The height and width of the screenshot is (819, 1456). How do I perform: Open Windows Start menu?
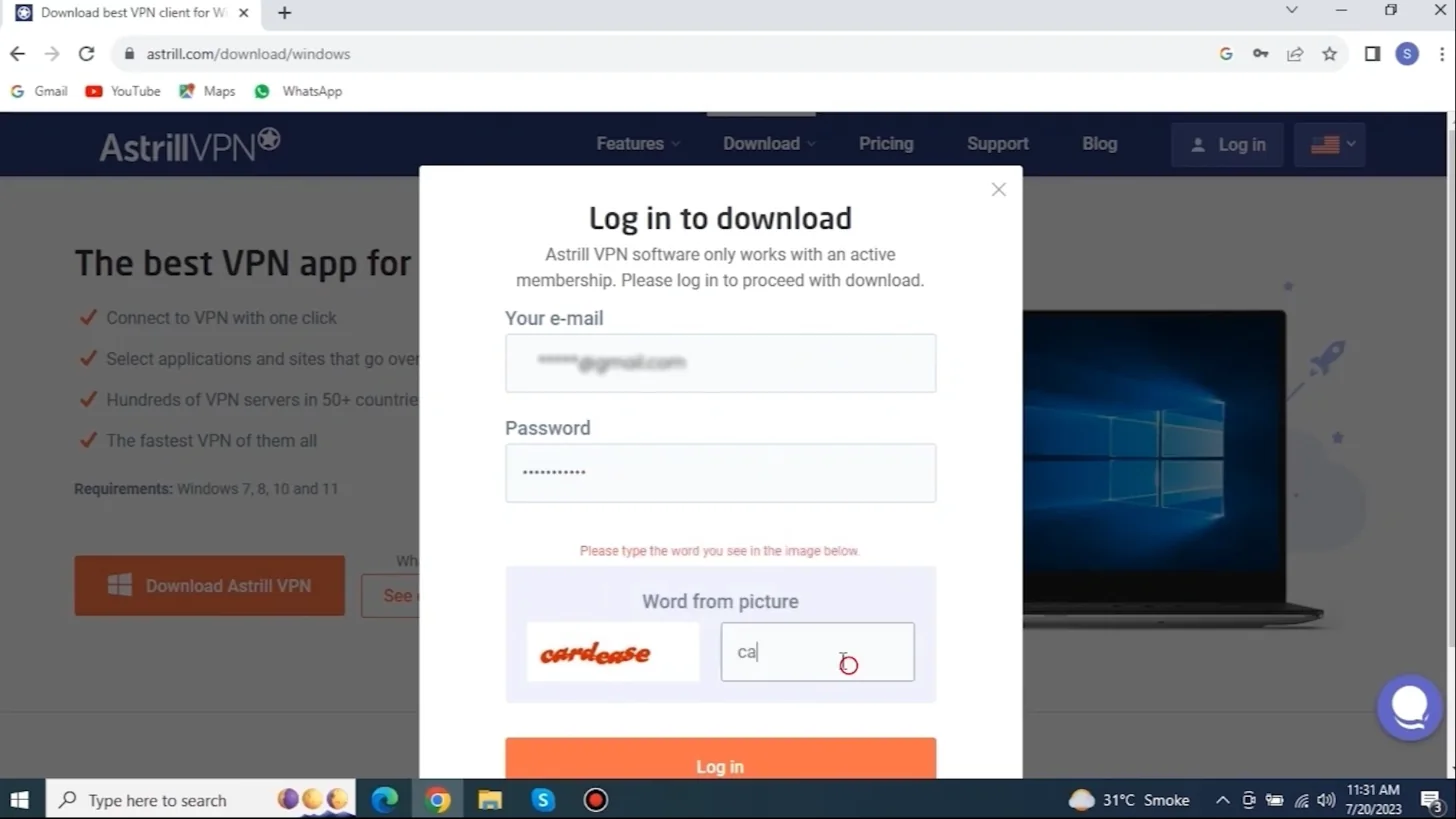click(x=19, y=800)
